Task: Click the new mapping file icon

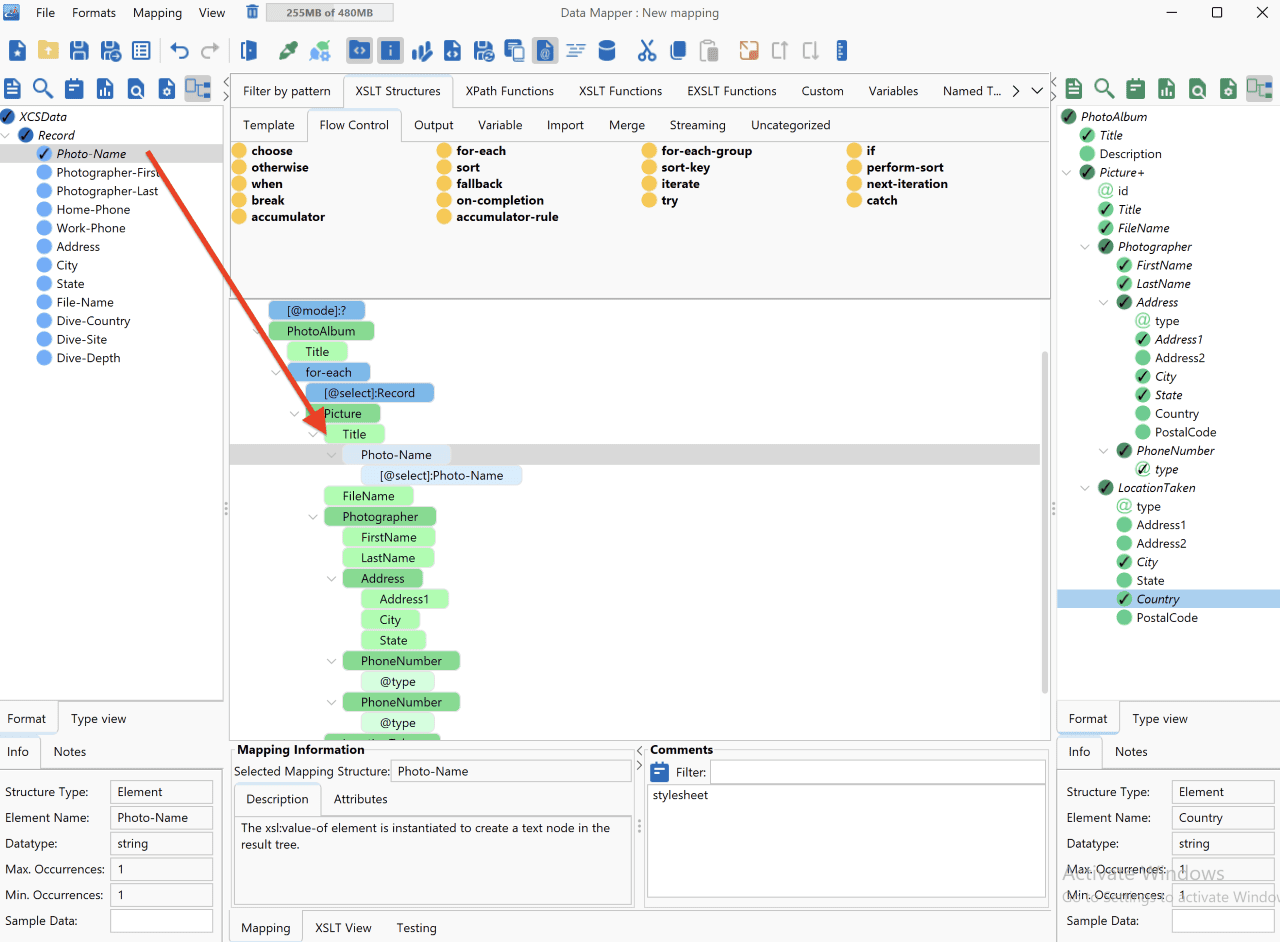Action: click(17, 50)
